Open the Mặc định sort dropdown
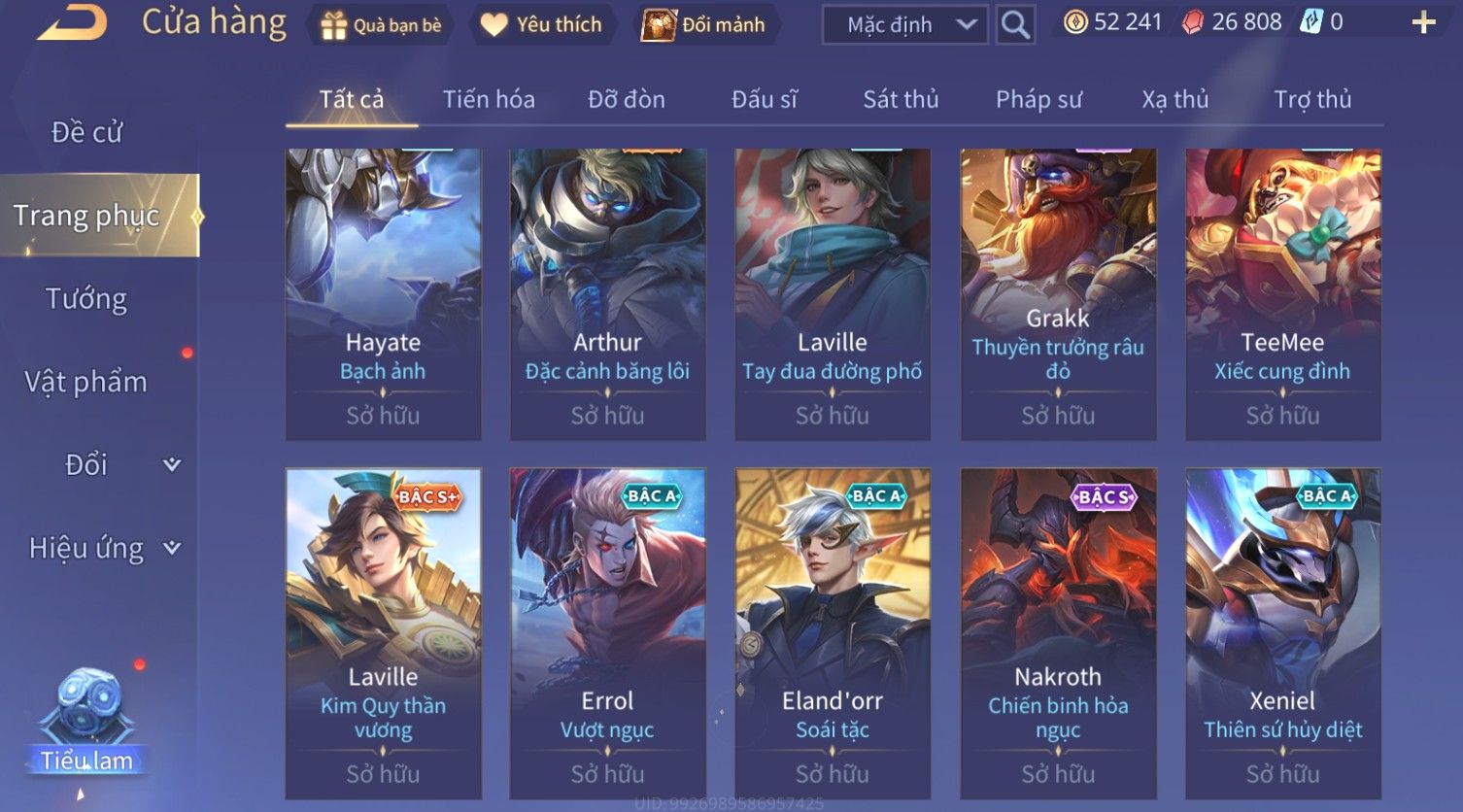1463x812 pixels. [x=905, y=24]
